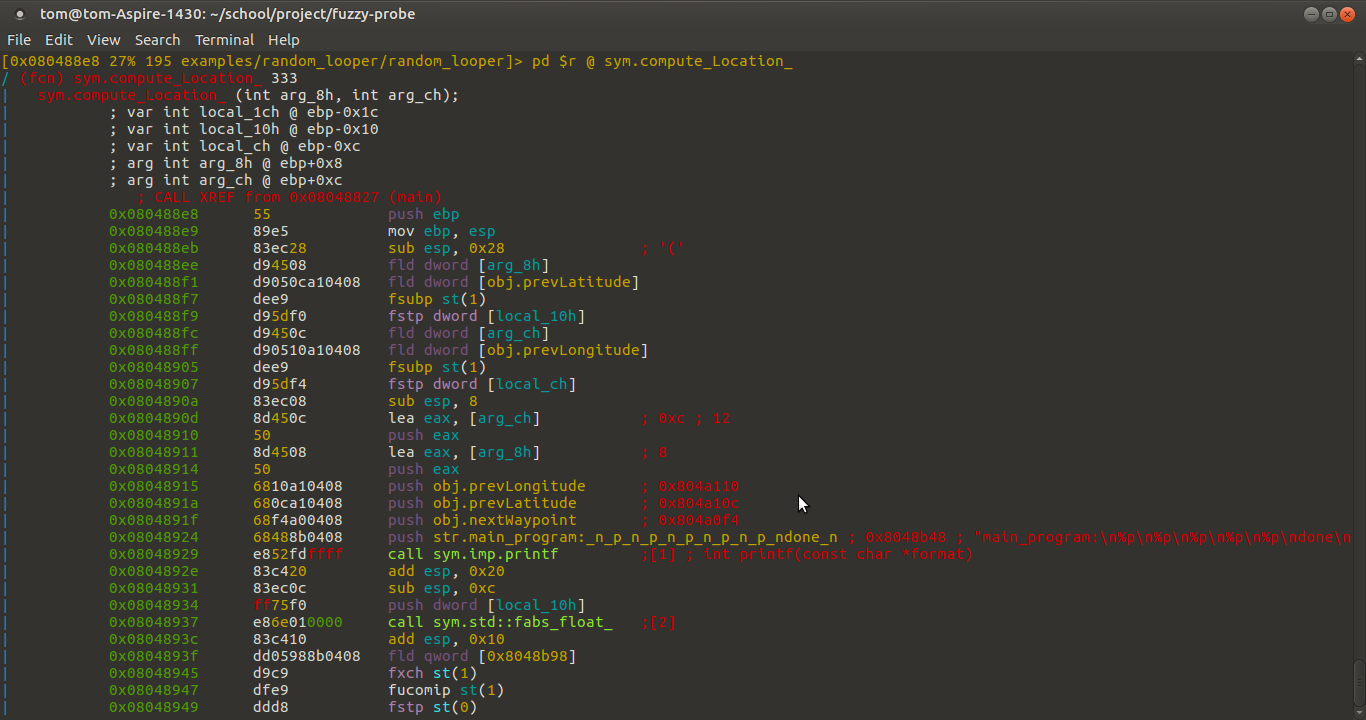Click opcode bytes 'e86e010000'

pyautogui.click(x=298, y=622)
